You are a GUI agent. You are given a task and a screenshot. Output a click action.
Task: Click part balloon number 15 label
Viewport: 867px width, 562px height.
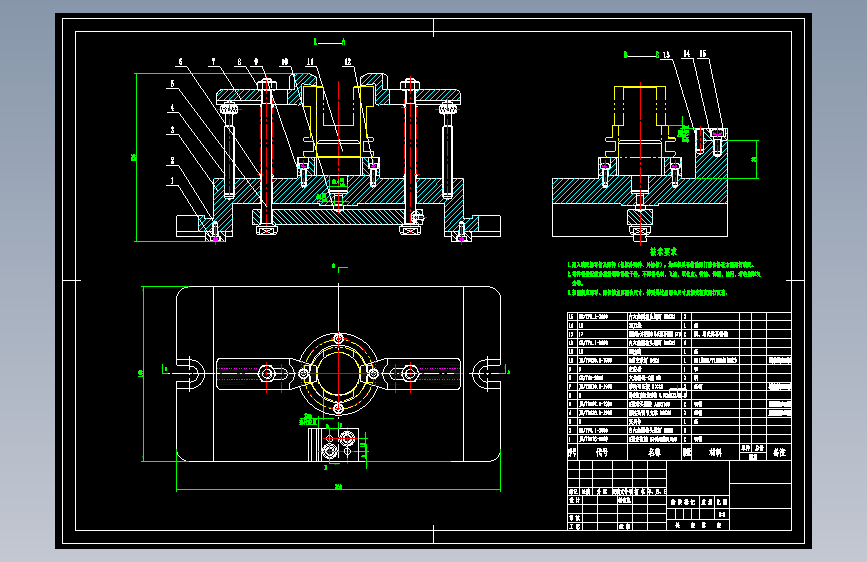pos(702,54)
